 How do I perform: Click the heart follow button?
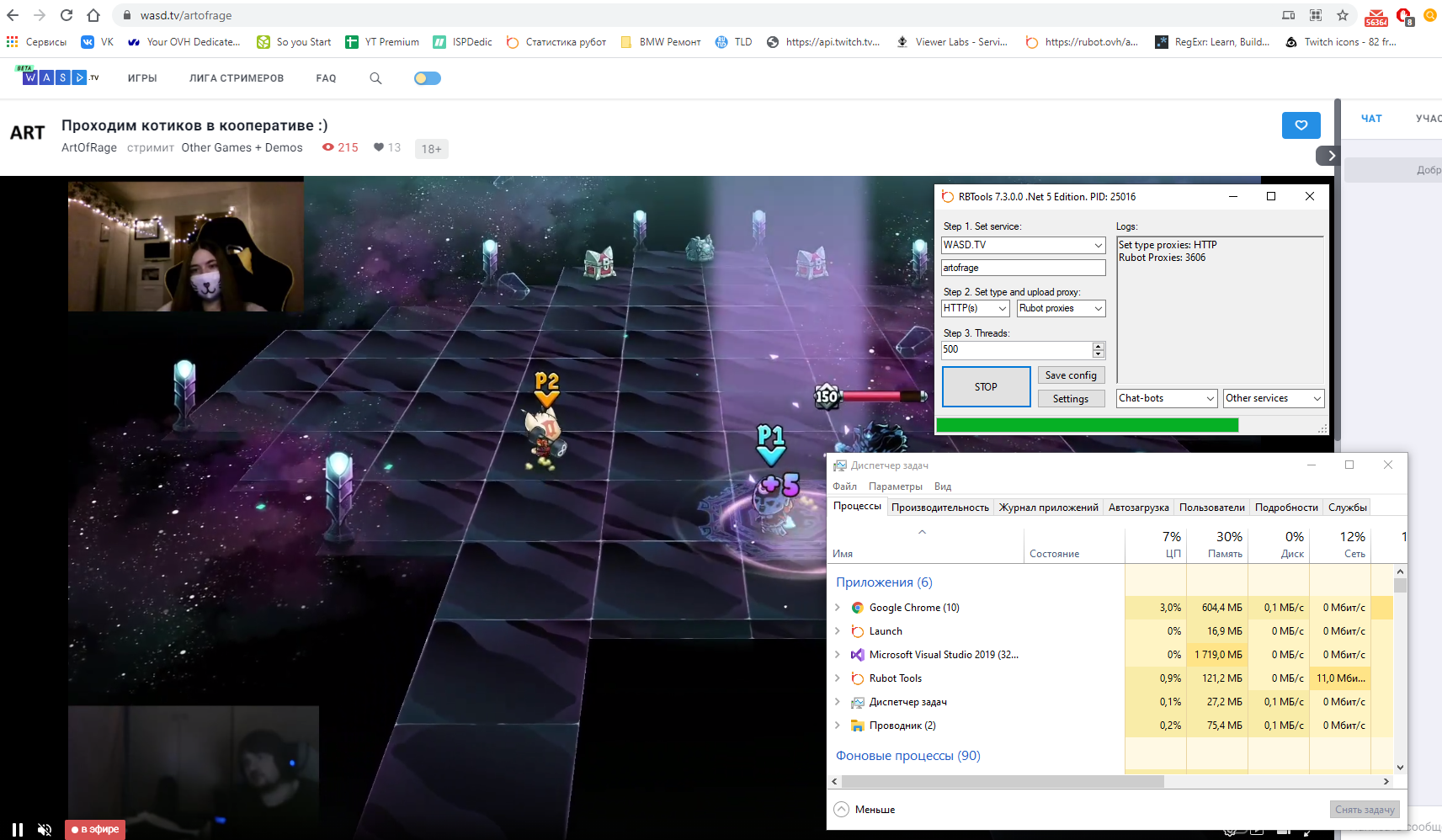click(x=1301, y=125)
